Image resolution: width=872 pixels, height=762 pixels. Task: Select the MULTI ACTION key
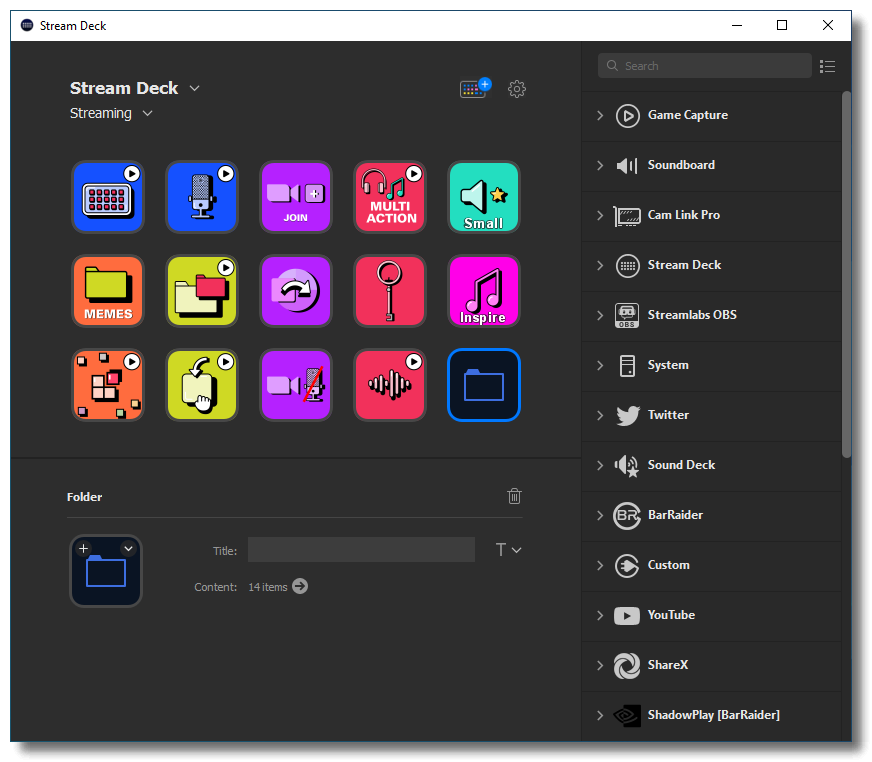point(390,197)
